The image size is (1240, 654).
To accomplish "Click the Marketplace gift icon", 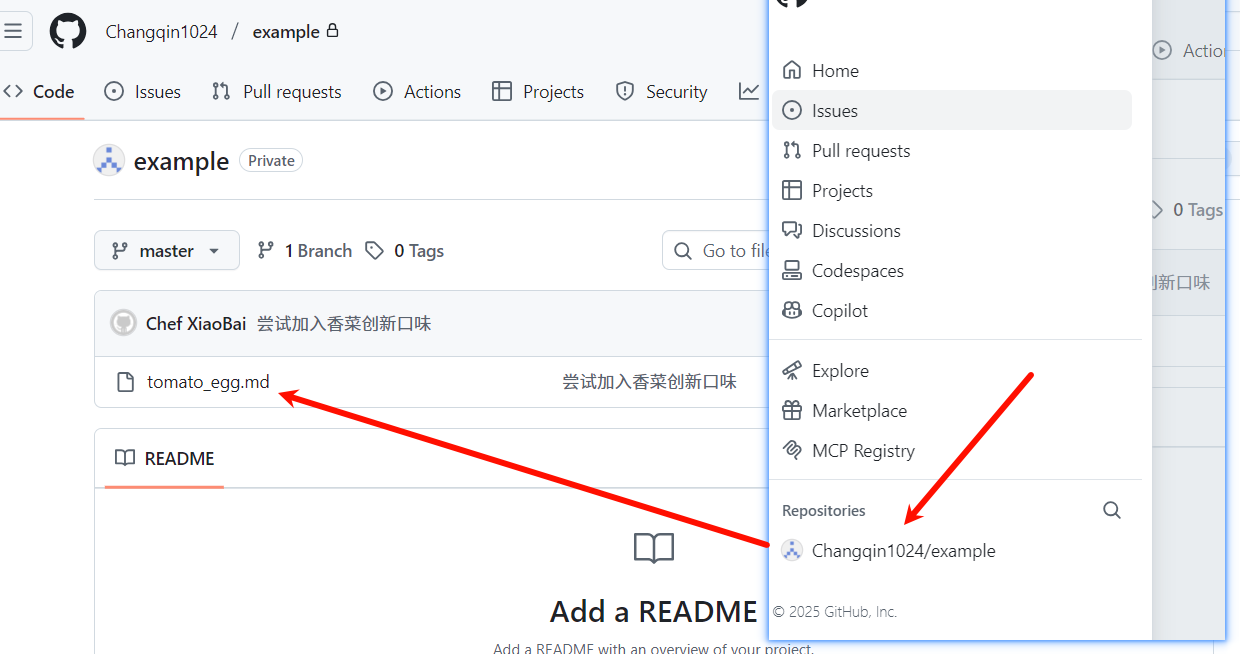I will click(x=792, y=410).
